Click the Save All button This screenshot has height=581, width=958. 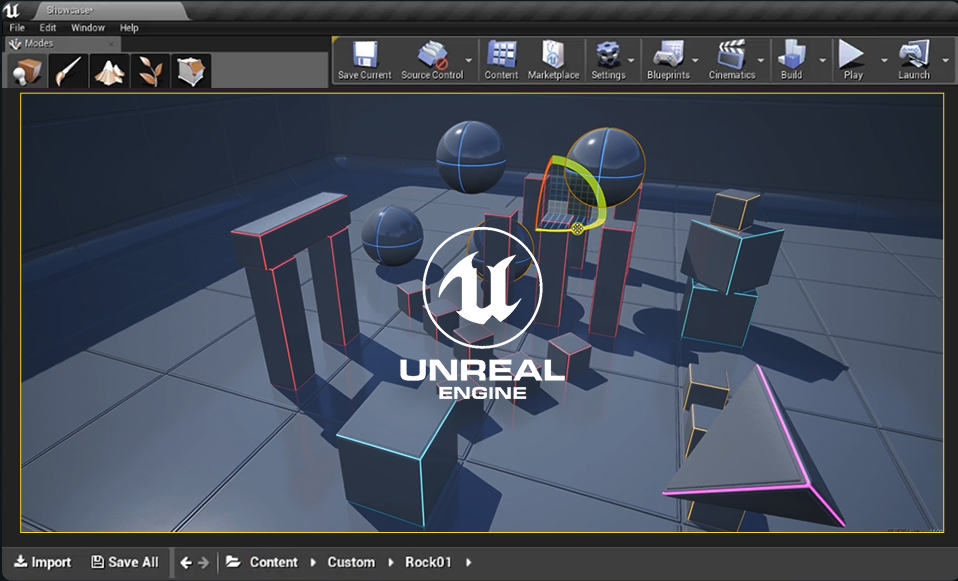tap(125, 562)
